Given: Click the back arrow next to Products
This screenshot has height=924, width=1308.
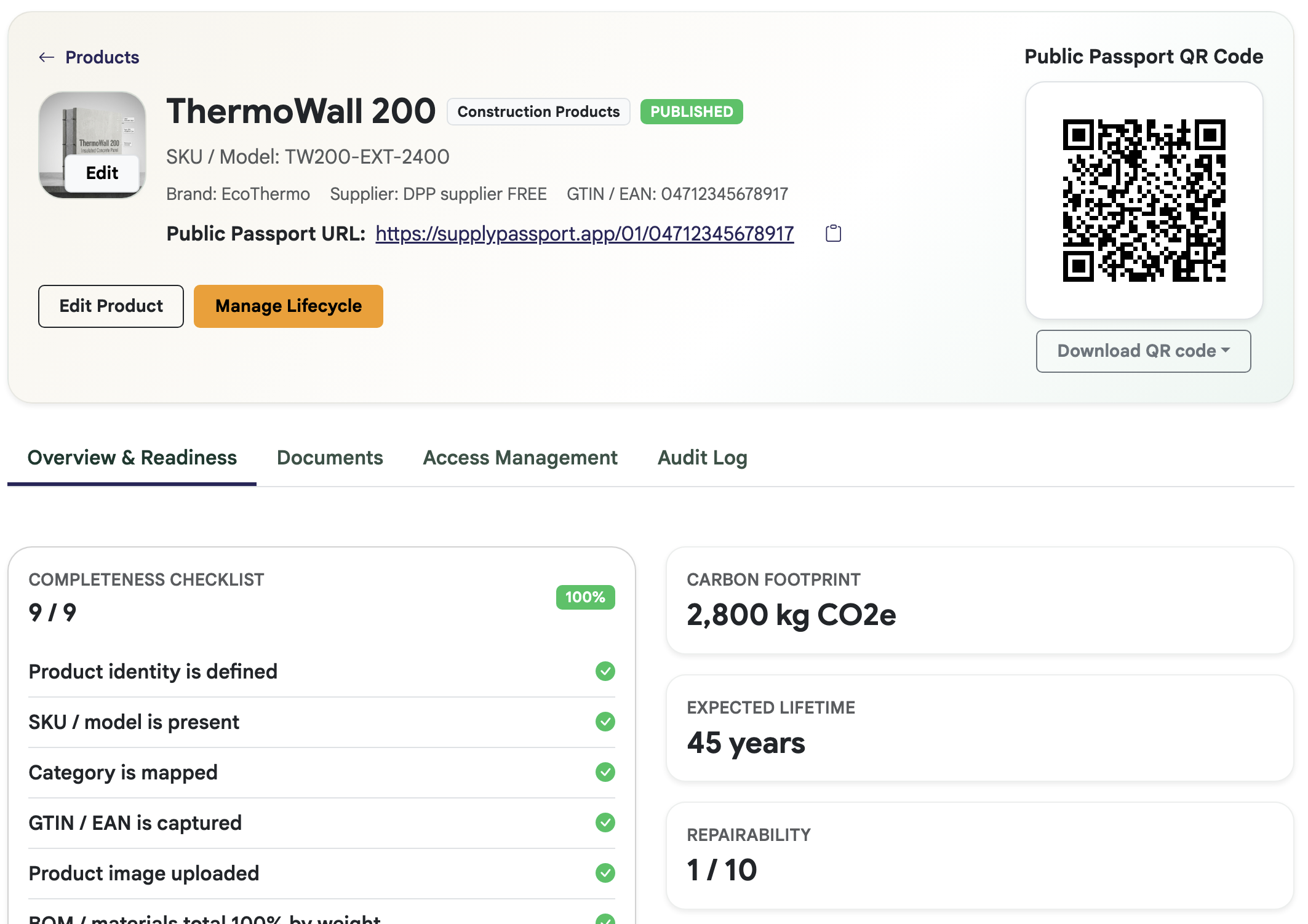Looking at the screenshot, I should (47, 57).
